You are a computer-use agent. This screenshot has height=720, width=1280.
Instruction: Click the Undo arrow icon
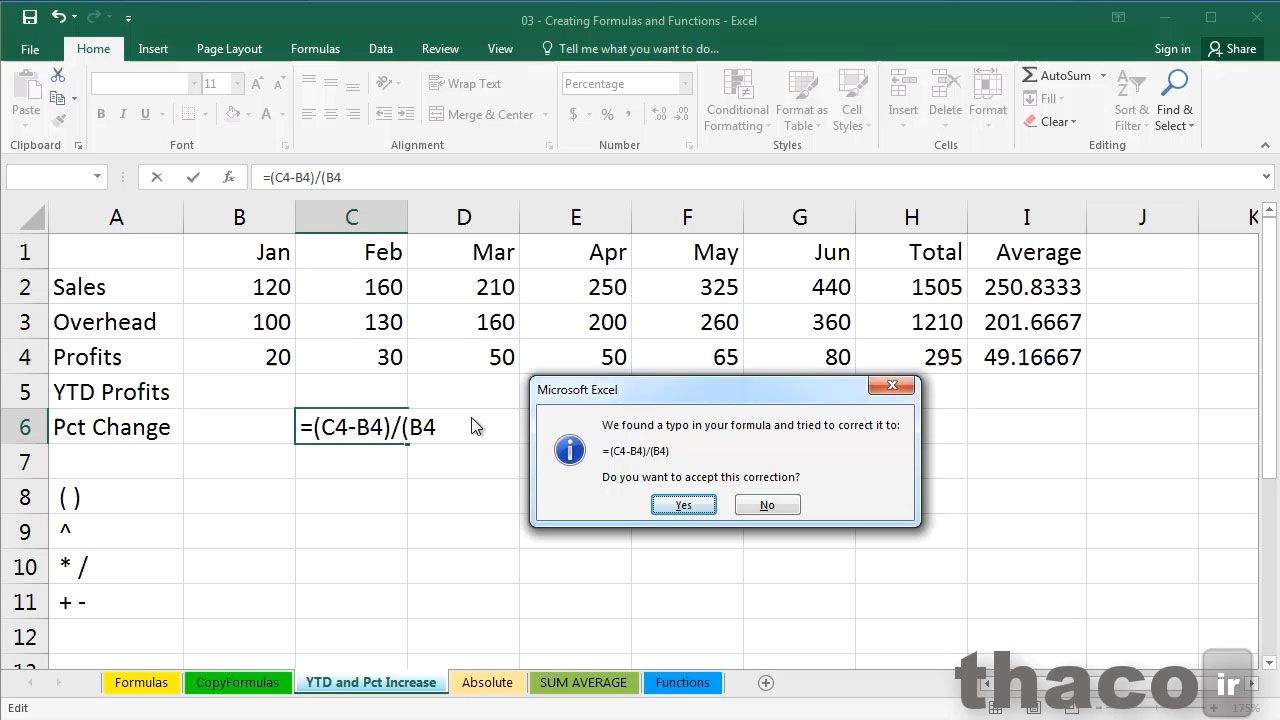coord(58,17)
